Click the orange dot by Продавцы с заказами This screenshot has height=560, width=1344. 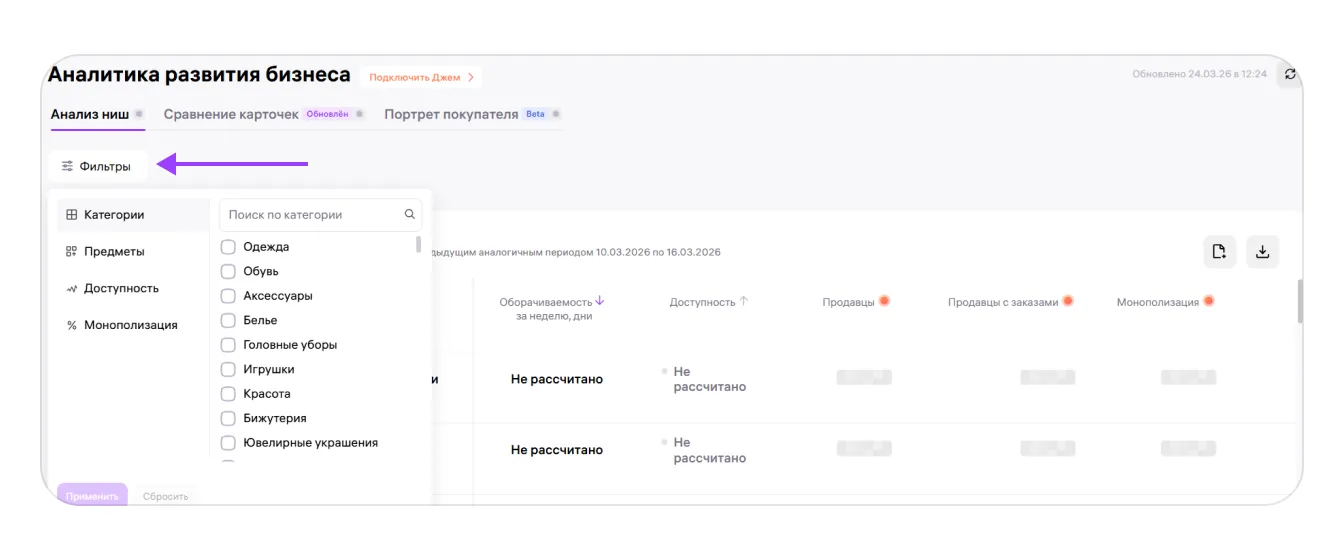[1068, 301]
